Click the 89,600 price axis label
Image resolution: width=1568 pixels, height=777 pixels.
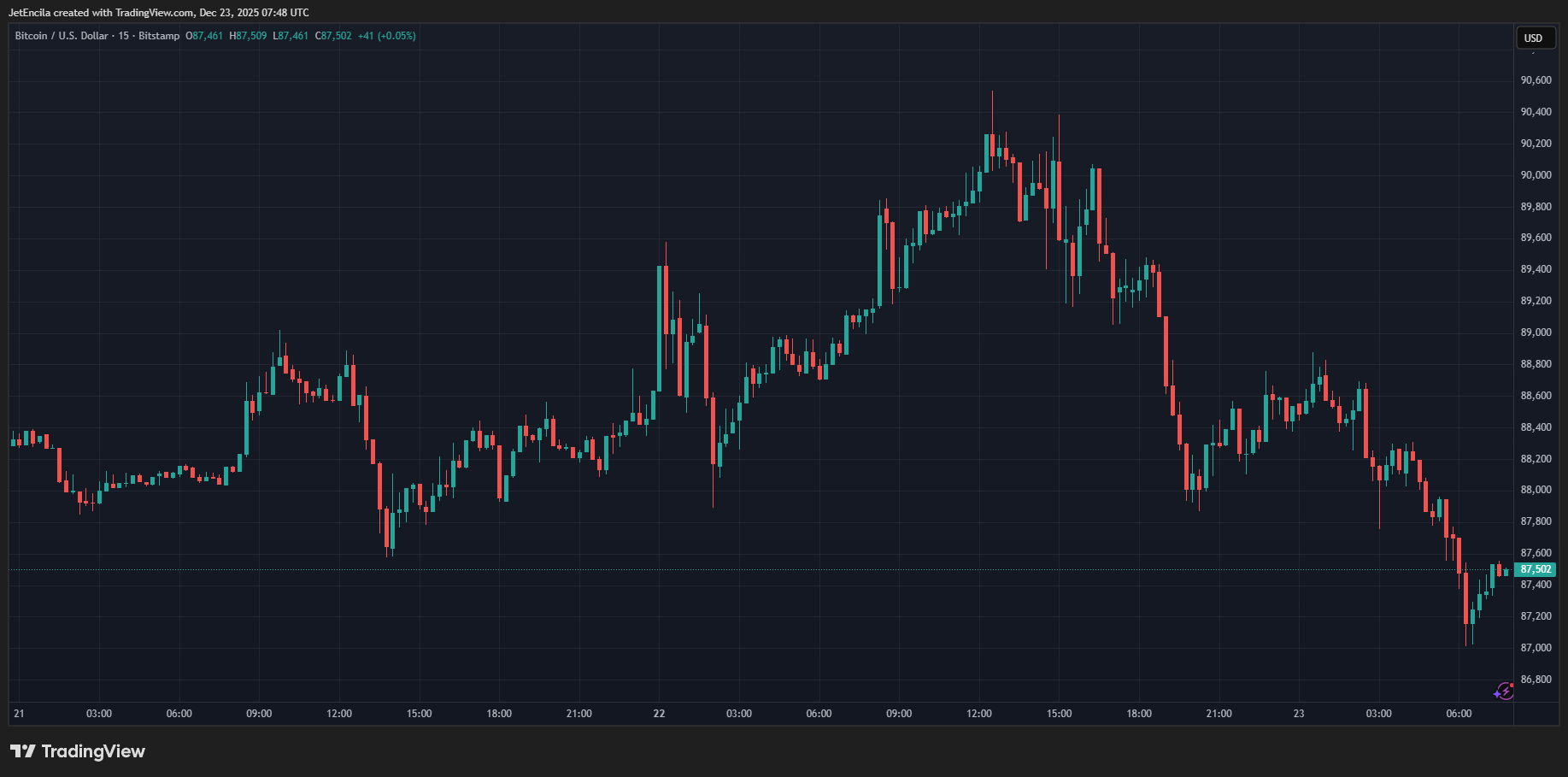(1536, 238)
